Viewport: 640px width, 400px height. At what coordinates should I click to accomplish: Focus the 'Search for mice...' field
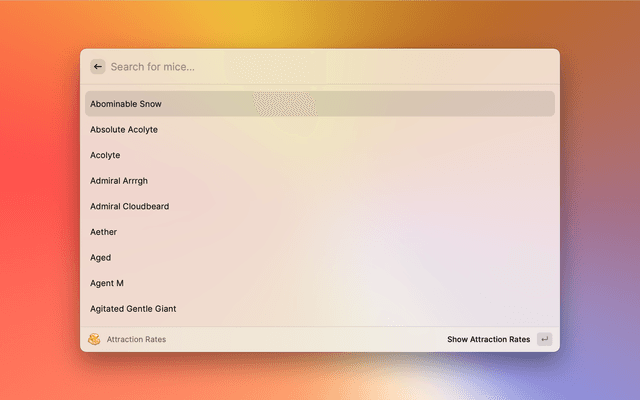(x=200, y=67)
